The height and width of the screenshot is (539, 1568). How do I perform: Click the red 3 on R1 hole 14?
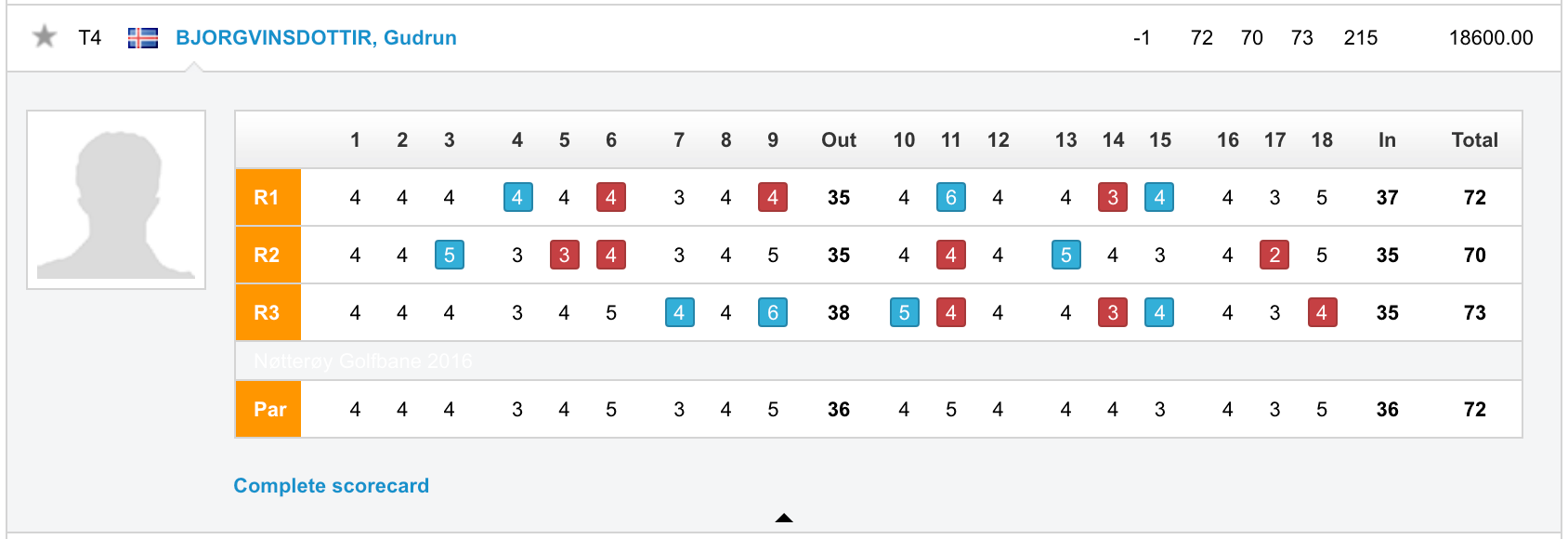coord(1113,197)
